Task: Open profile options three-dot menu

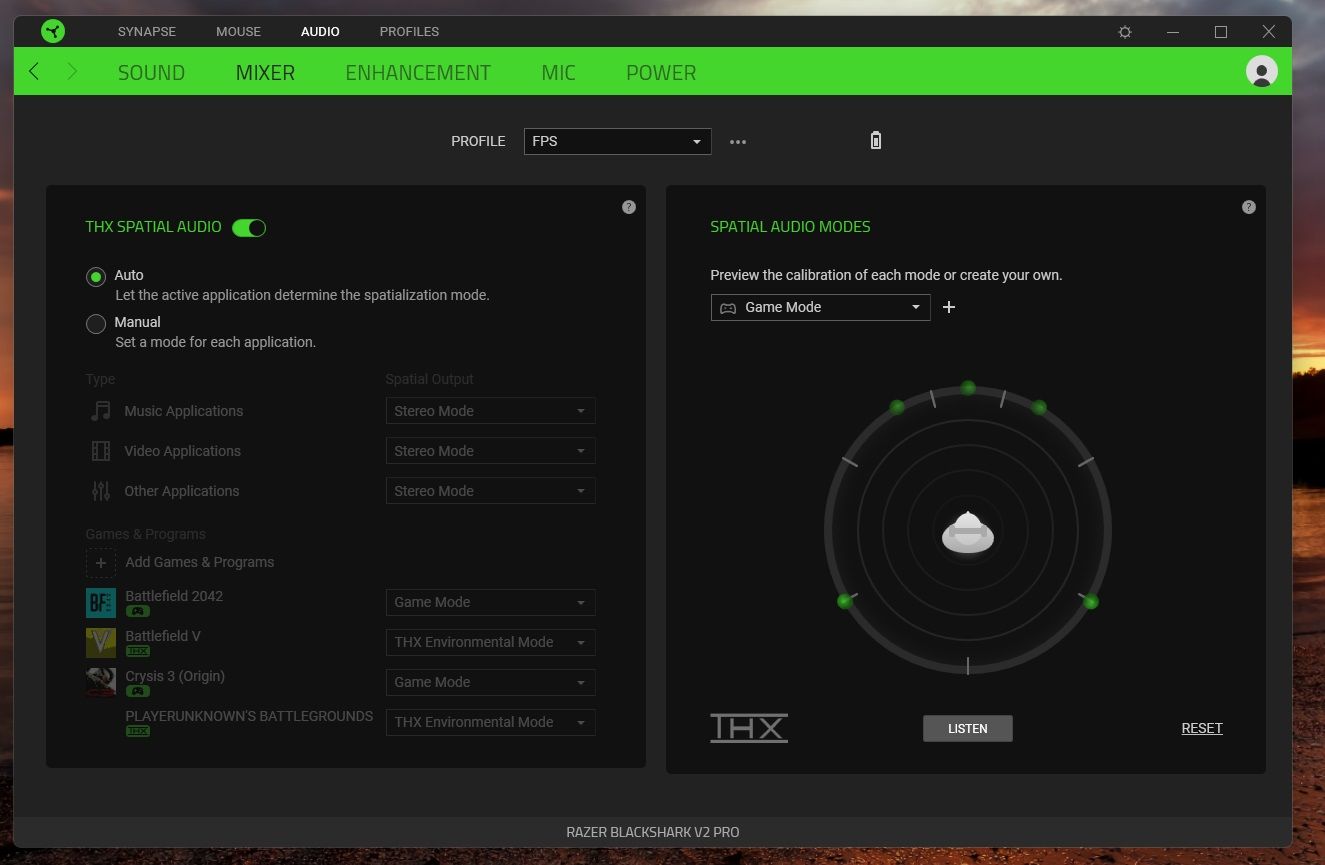Action: 738,142
